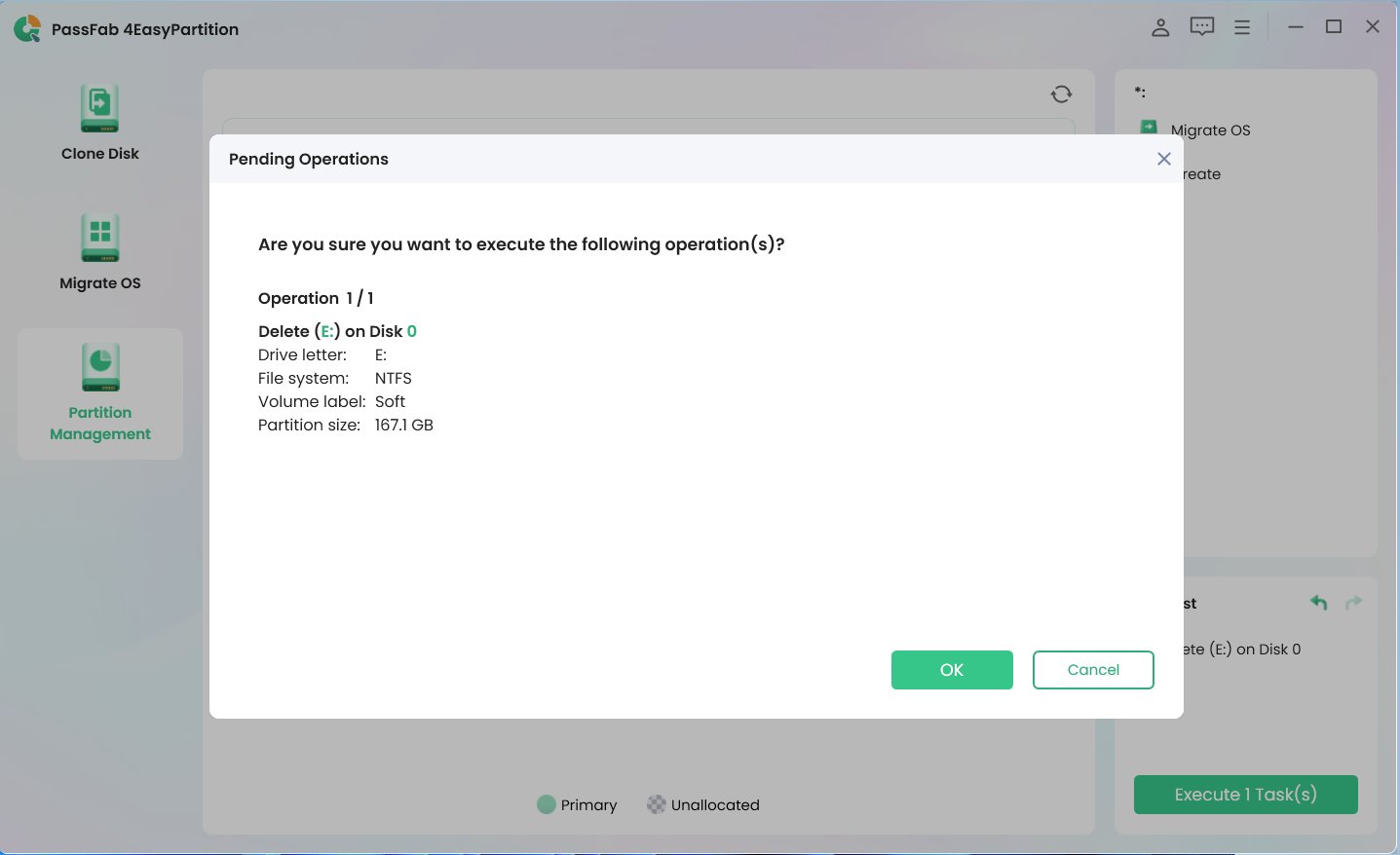Select the Partition Management tool

pos(100,393)
